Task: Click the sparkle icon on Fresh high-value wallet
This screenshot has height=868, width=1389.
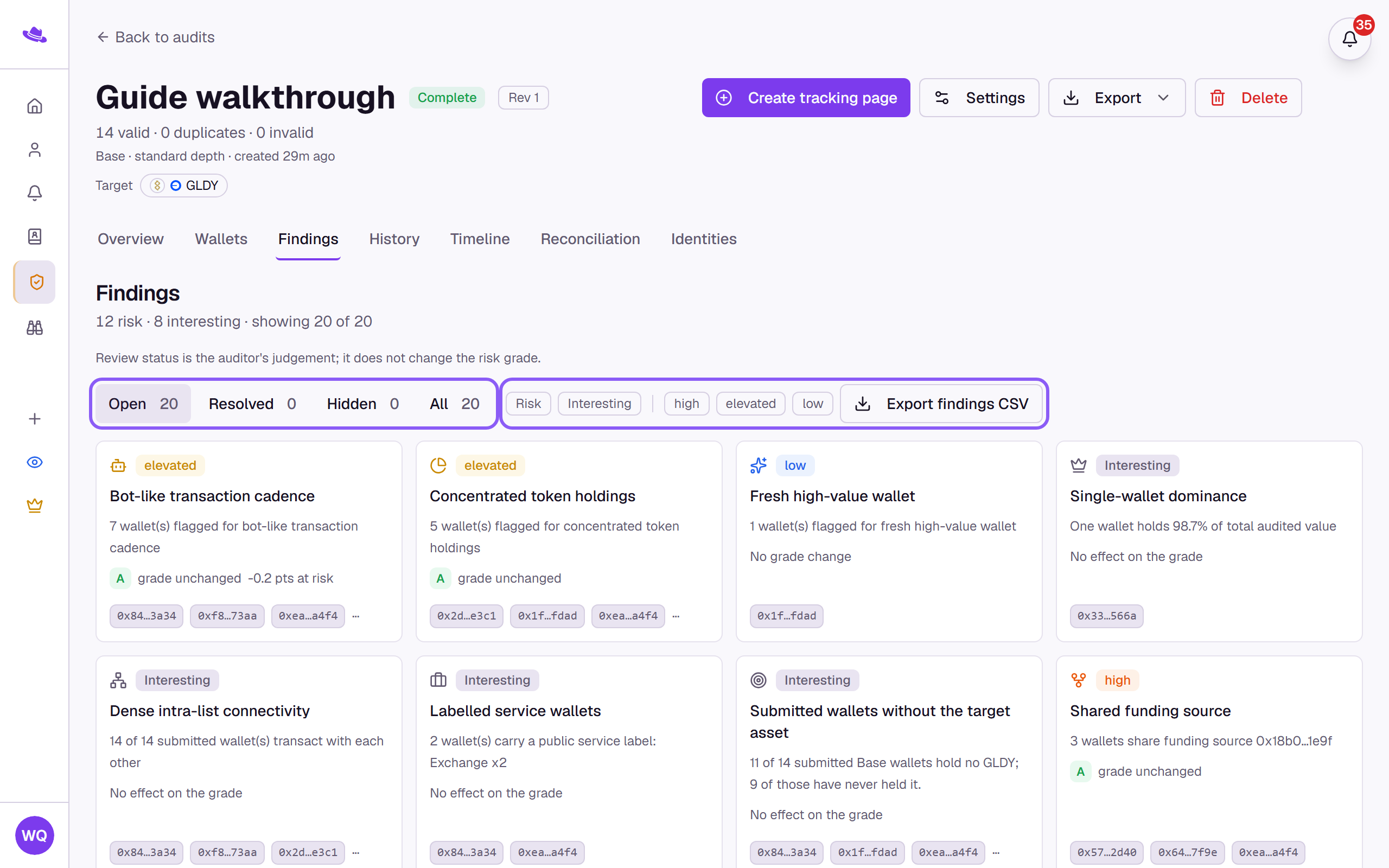Action: (x=758, y=465)
